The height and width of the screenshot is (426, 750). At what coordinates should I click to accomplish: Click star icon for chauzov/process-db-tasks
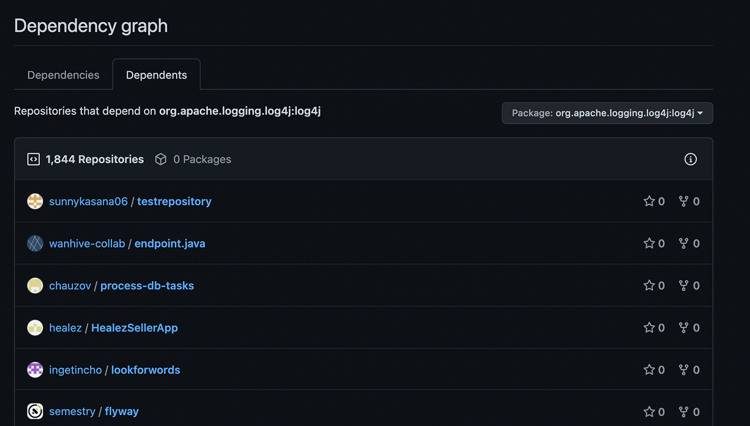(649, 285)
